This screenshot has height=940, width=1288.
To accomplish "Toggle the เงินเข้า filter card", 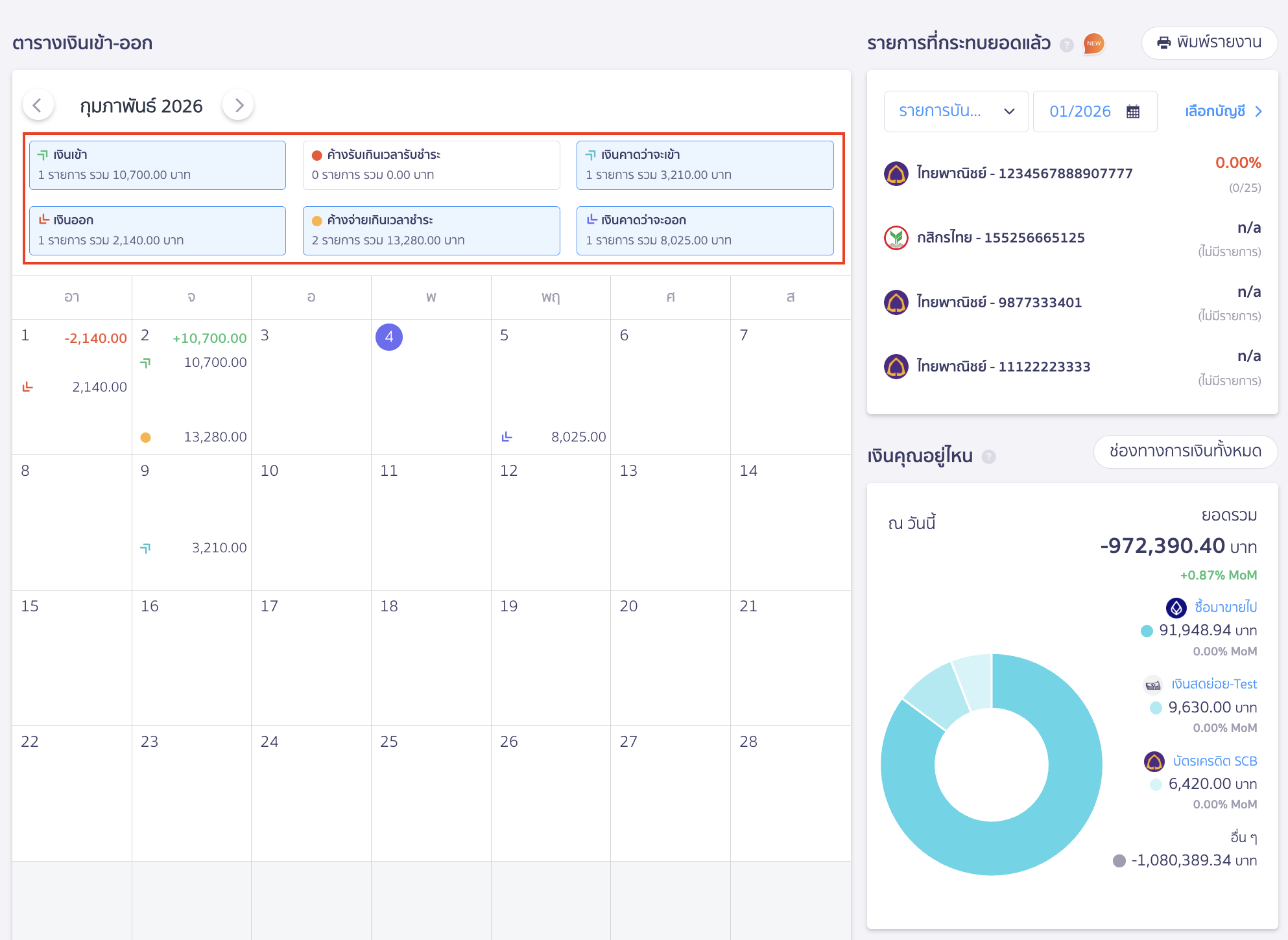I will [x=157, y=165].
